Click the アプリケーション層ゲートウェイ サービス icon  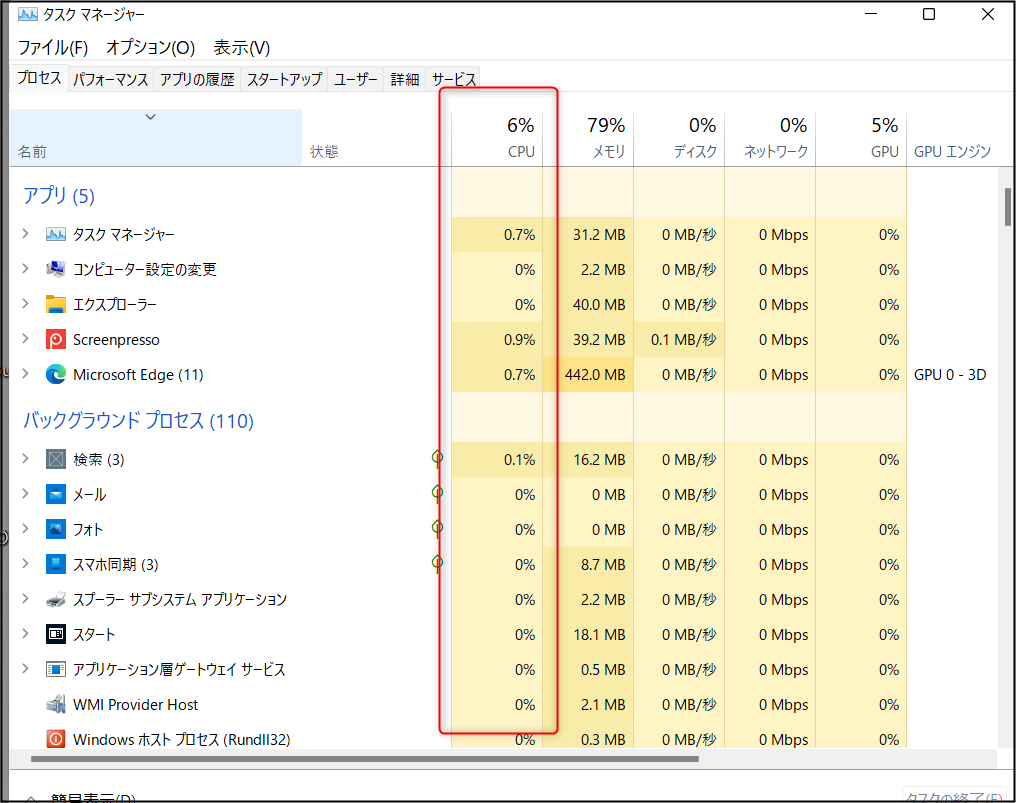[x=56, y=669]
